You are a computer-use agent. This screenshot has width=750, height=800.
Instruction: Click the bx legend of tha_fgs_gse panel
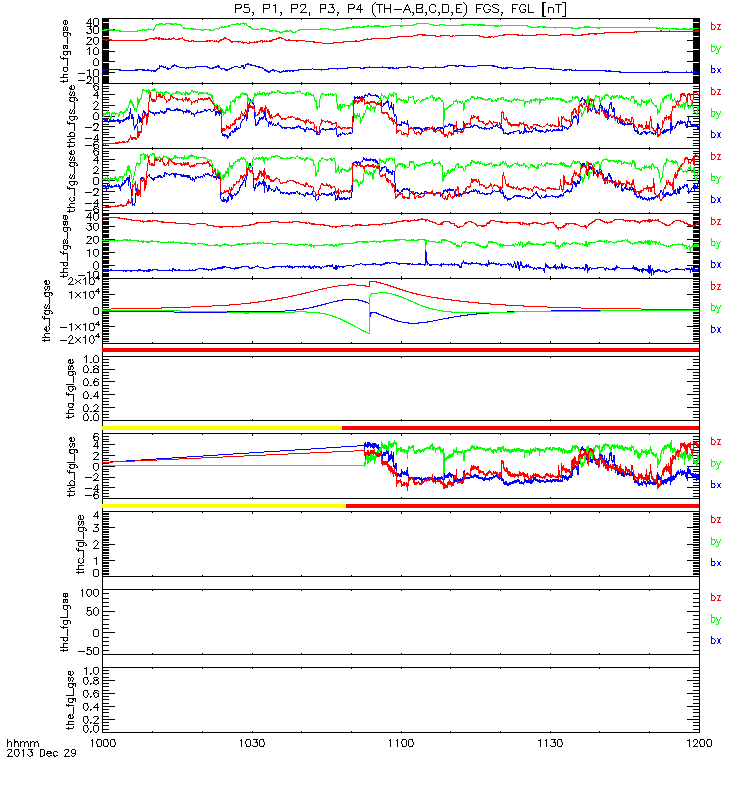coord(716,70)
